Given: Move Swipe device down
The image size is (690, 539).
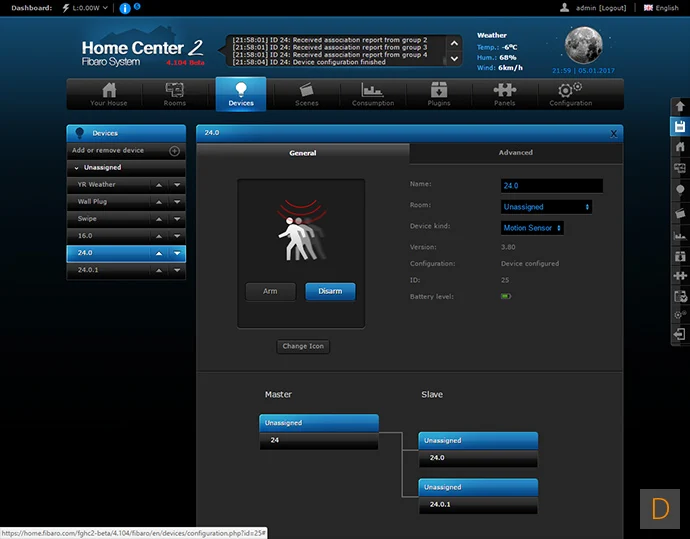Looking at the screenshot, I should point(177,219).
